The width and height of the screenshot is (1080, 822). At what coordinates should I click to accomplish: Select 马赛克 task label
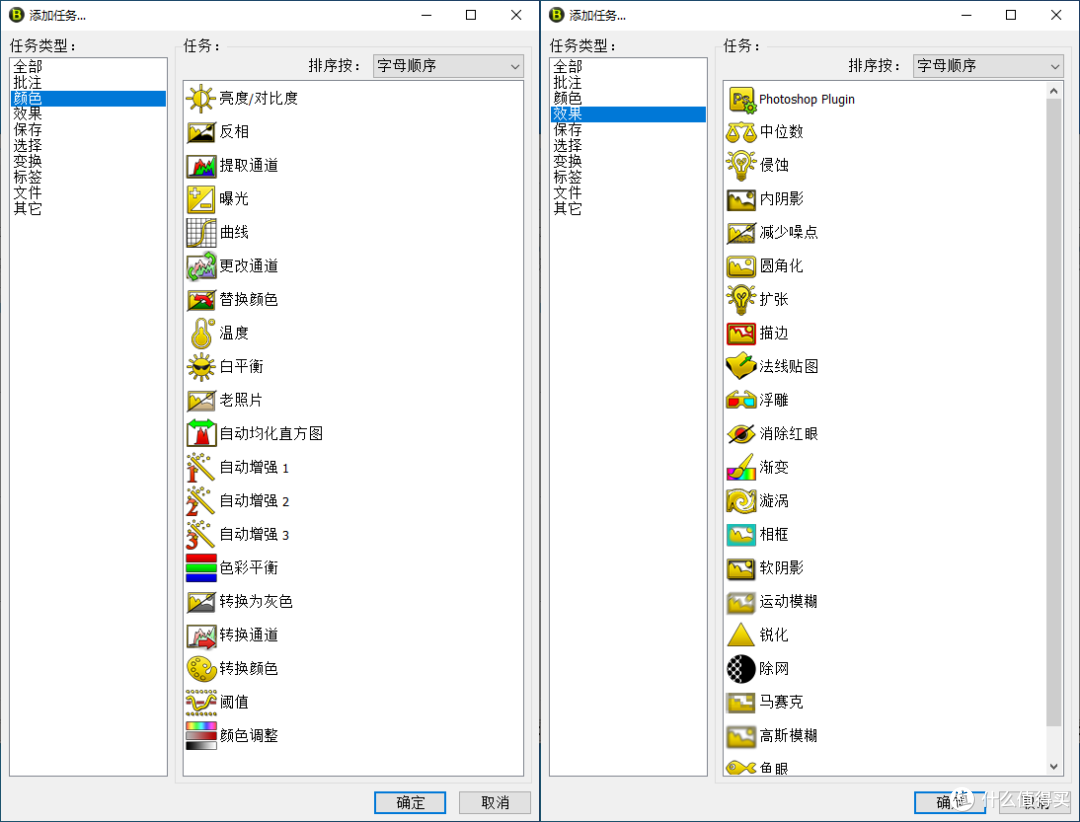pyautogui.click(x=781, y=702)
